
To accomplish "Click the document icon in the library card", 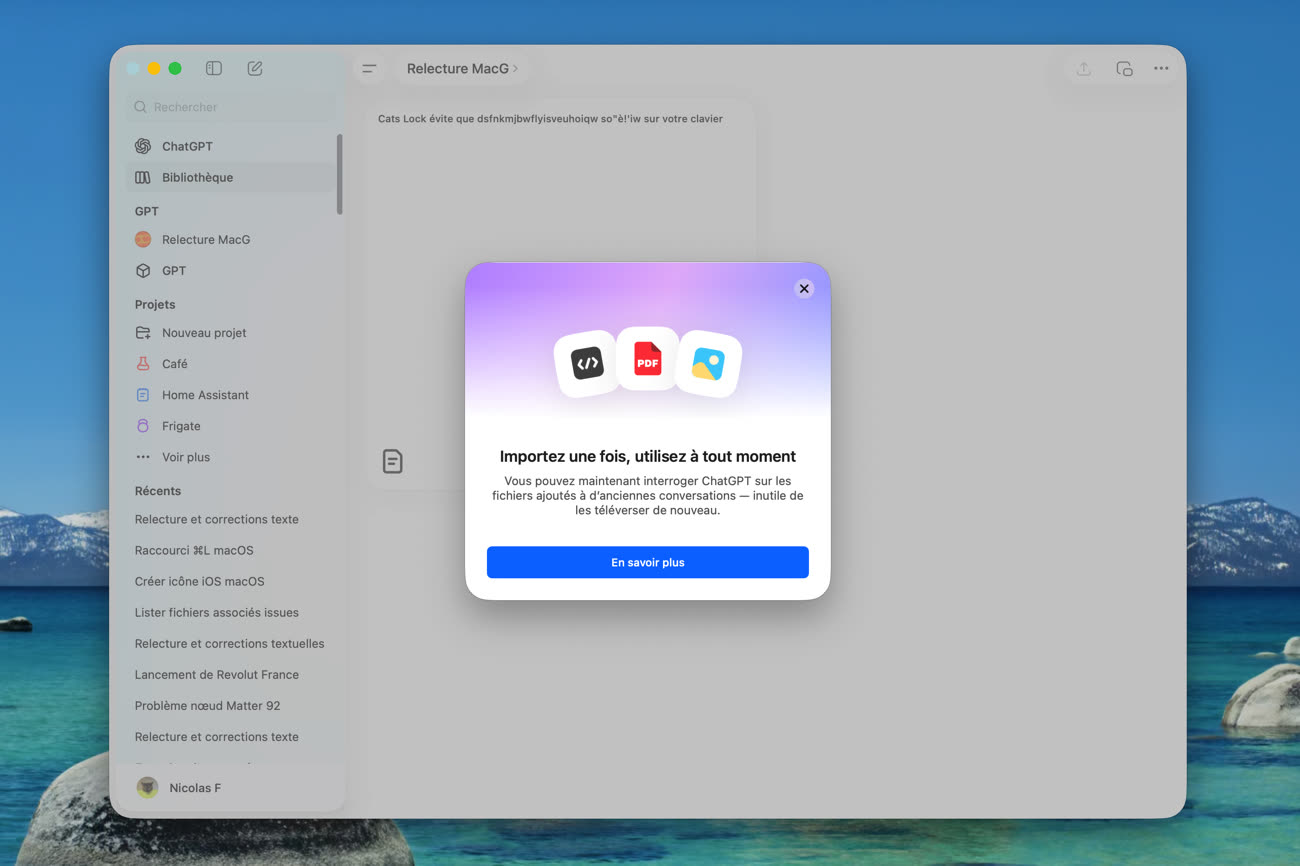I will coord(393,461).
